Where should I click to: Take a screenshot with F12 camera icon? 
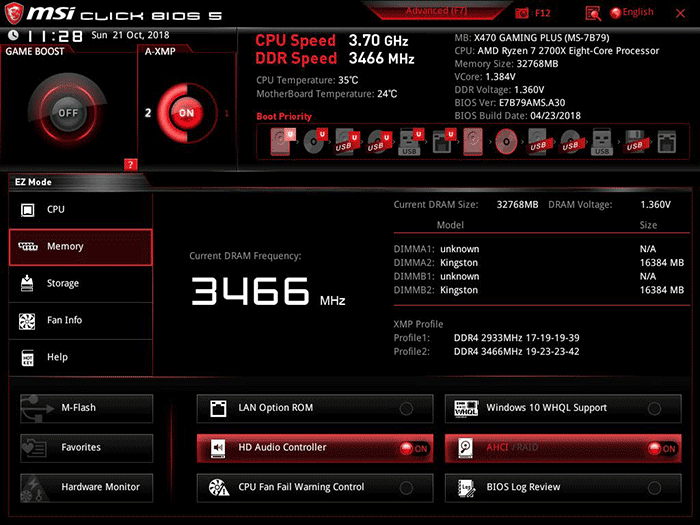[x=521, y=13]
